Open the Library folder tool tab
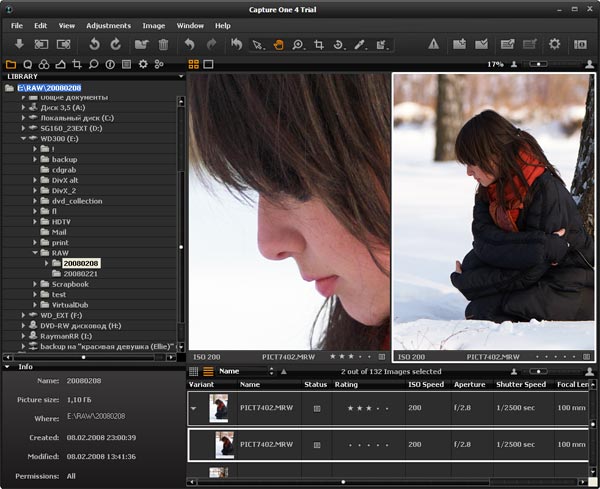 click(x=11, y=64)
